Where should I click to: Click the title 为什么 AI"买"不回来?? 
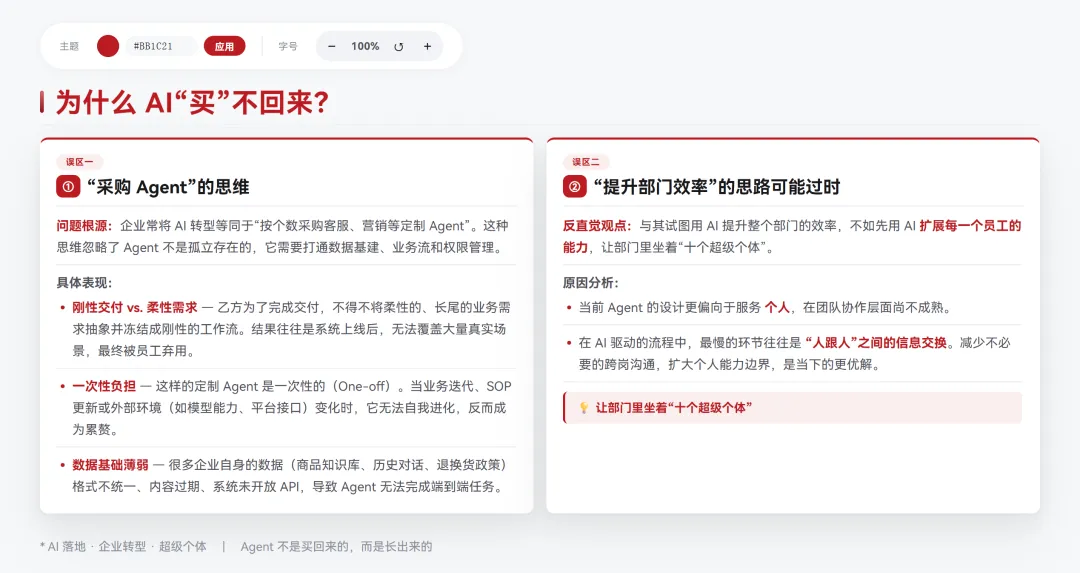coord(192,103)
